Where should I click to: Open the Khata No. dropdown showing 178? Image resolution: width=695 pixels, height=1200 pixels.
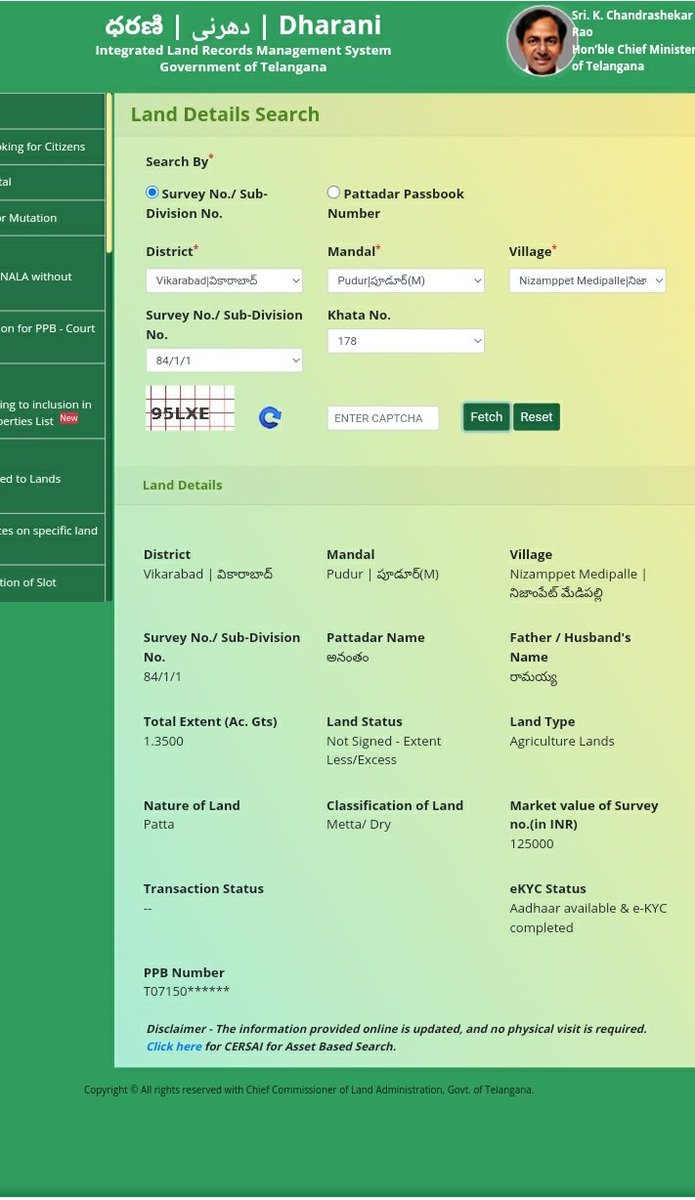(406, 341)
